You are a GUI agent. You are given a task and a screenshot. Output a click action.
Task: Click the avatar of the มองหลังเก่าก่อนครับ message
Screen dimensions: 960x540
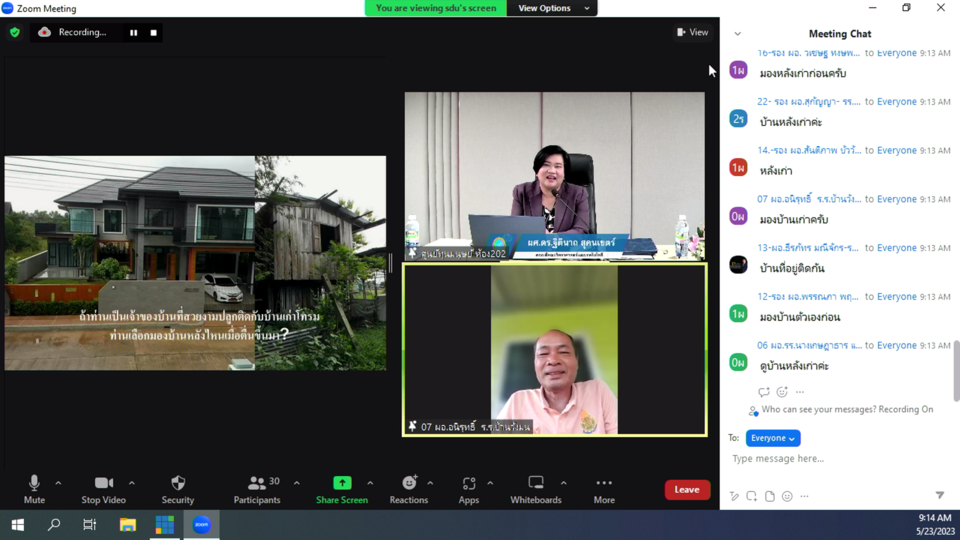[x=738, y=70]
